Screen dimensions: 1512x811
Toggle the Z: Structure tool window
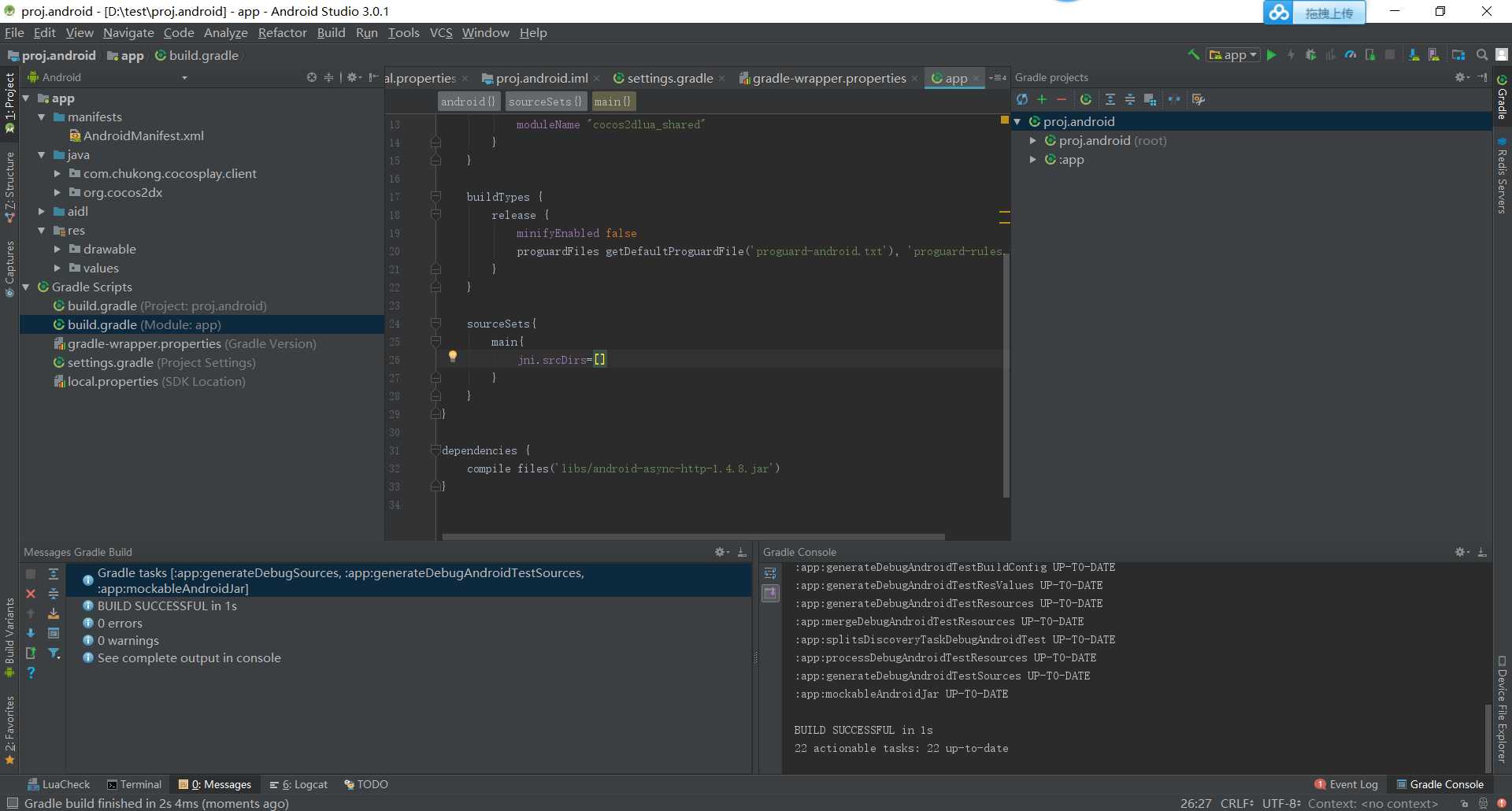point(9,187)
